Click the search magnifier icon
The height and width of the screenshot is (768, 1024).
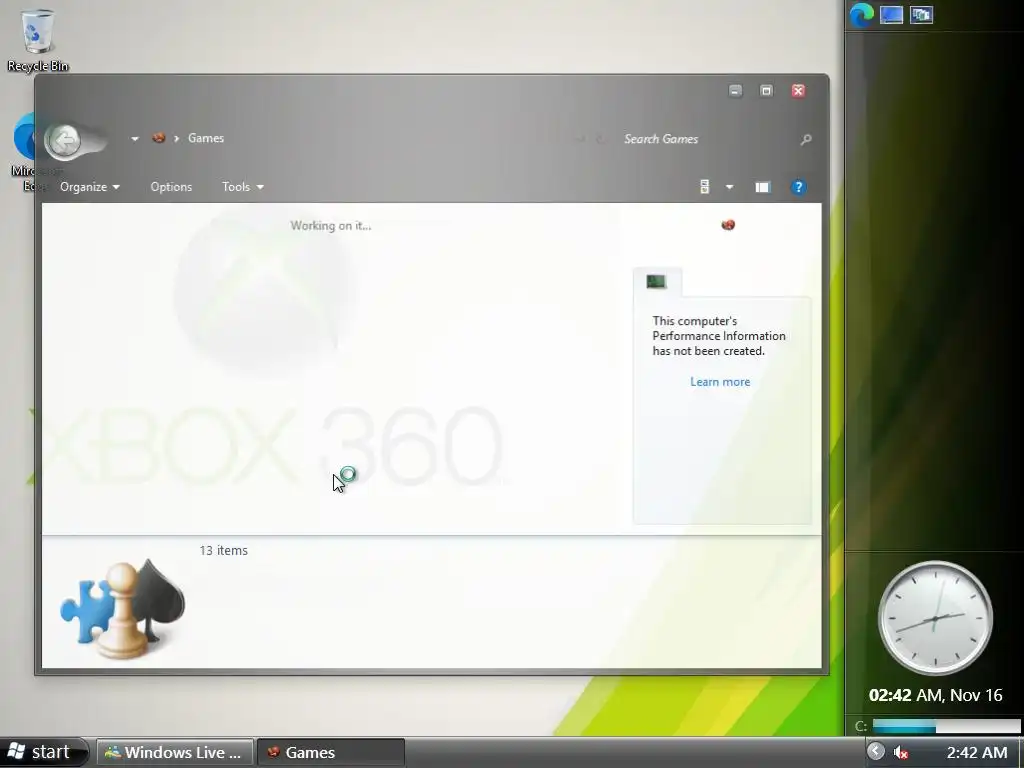(806, 139)
